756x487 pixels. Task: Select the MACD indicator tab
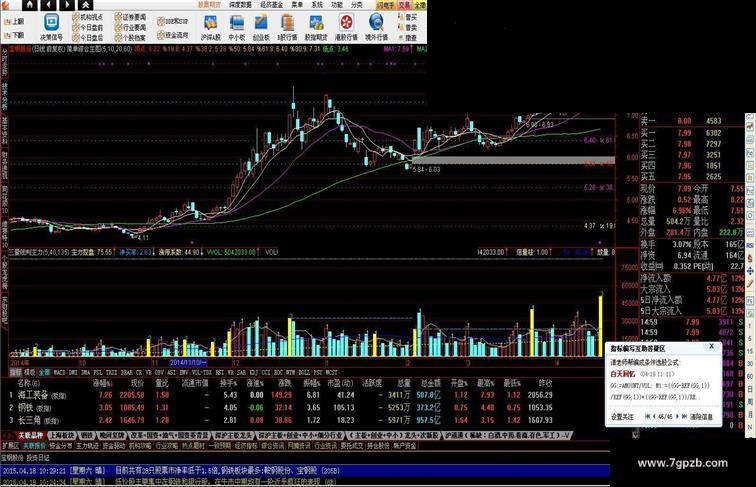point(59,373)
